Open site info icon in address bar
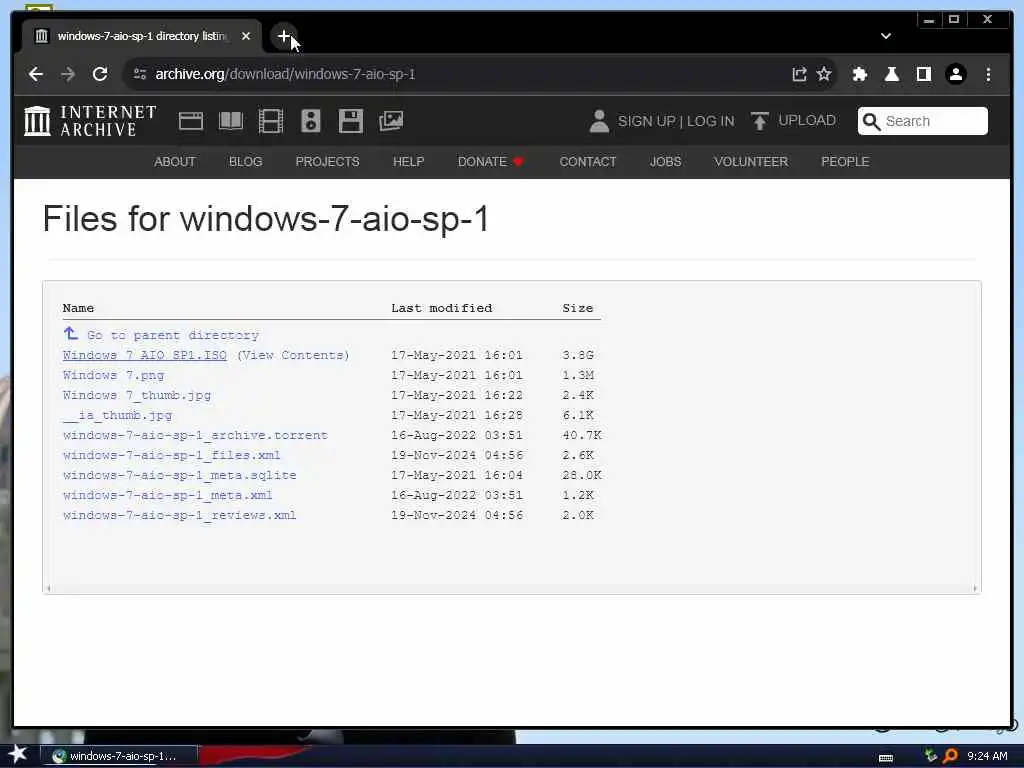The image size is (1024, 768). coord(140,74)
